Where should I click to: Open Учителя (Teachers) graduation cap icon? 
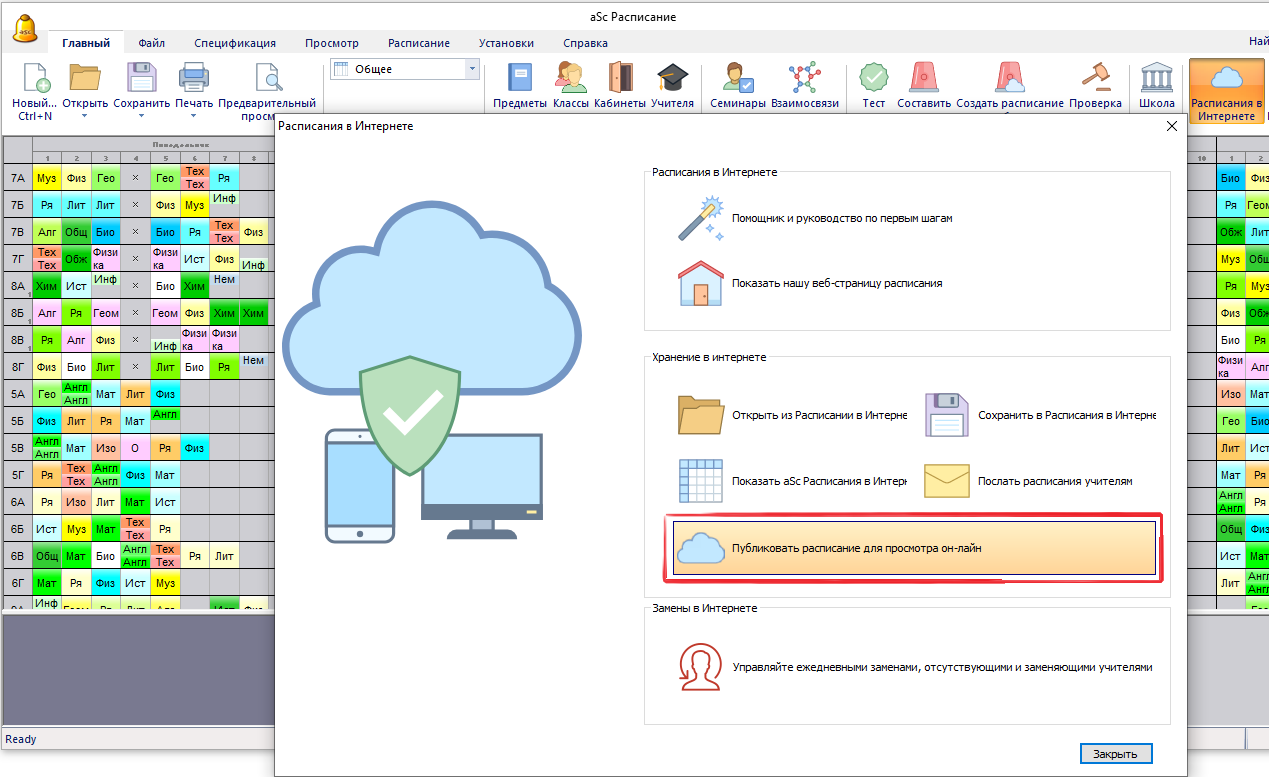pyautogui.click(x=672, y=79)
